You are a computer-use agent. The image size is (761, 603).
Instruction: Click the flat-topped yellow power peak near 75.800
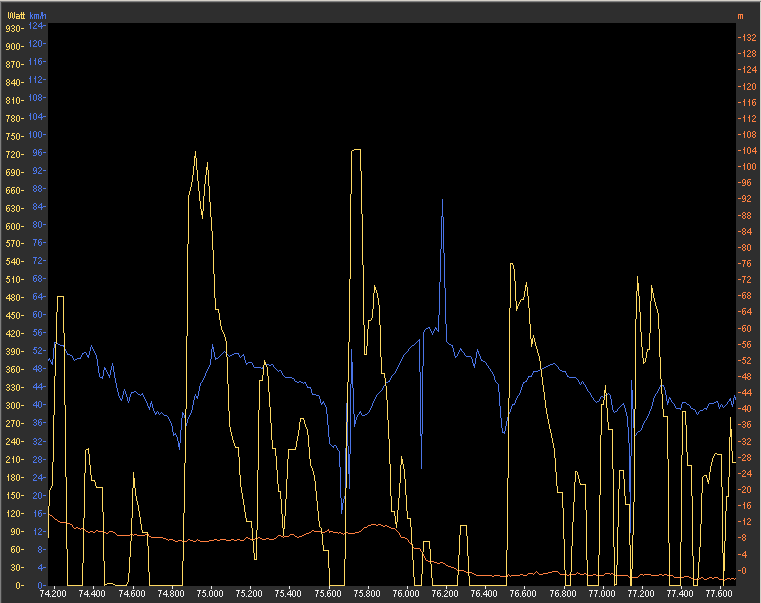pos(355,151)
